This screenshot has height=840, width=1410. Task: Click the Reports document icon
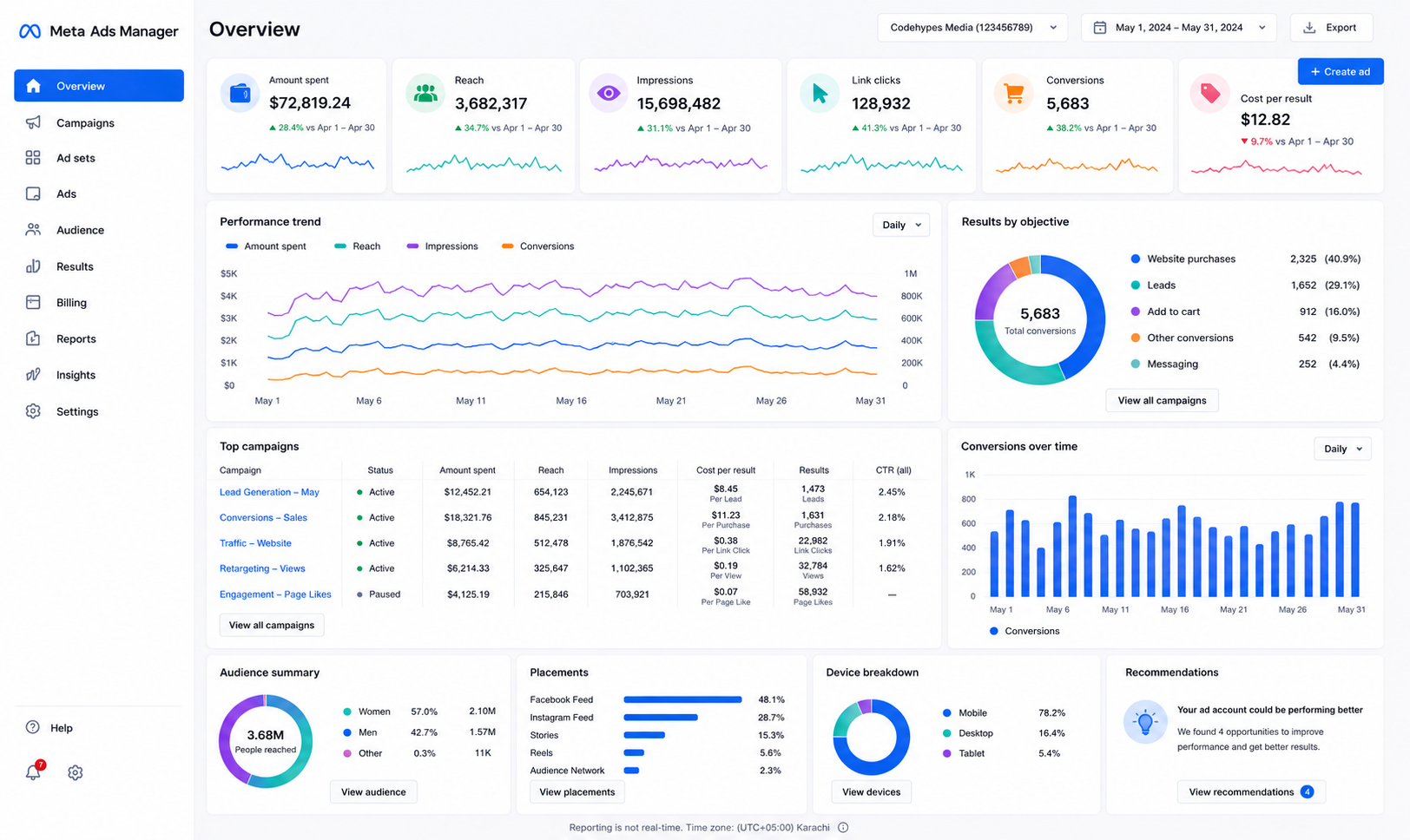33,338
